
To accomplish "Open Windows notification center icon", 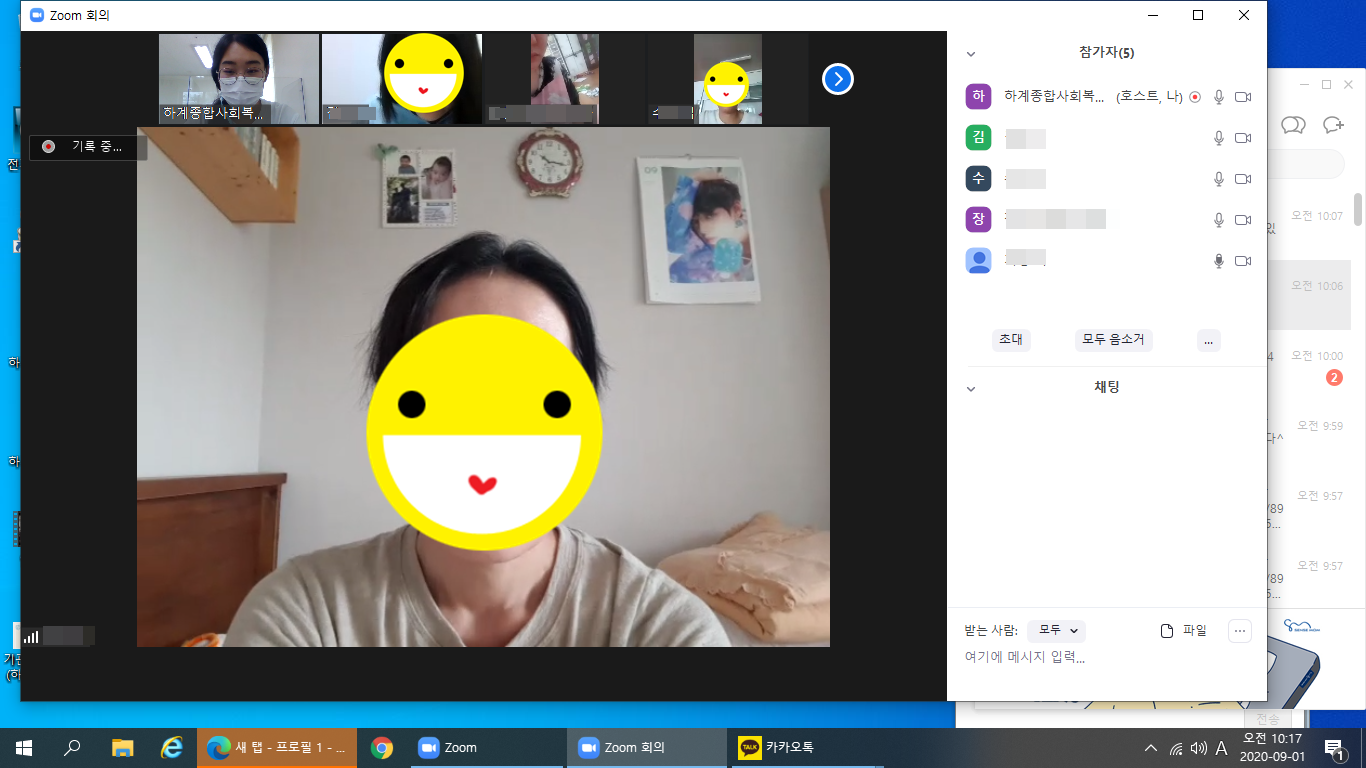I will 1333,747.
